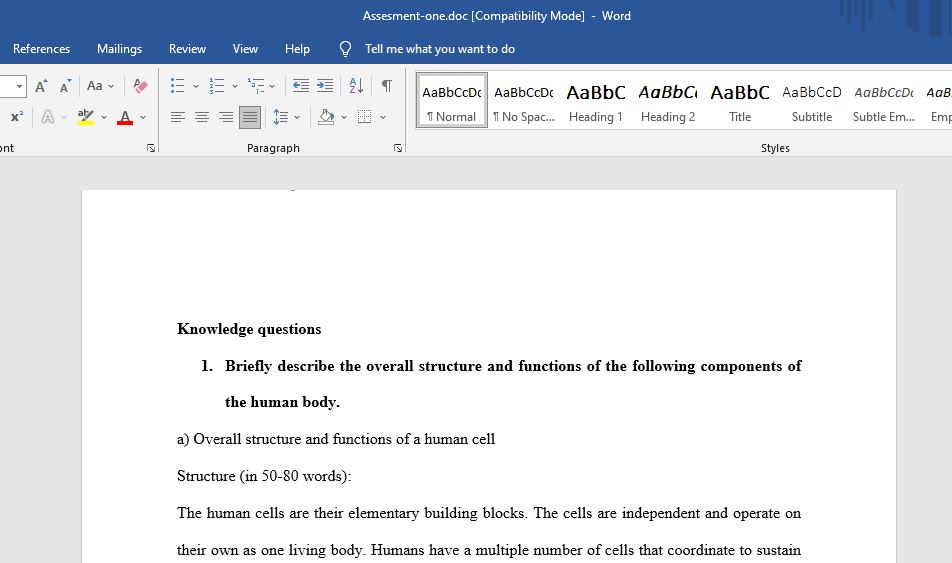The image size is (952, 563).
Task: Open shading color dropdown arrow
Action: point(344,117)
